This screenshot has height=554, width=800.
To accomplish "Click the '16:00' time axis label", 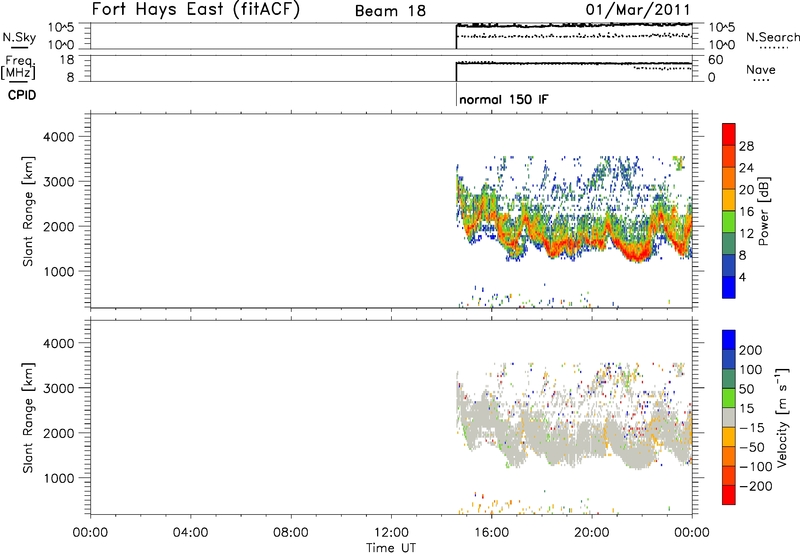I will pyautogui.click(x=491, y=533).
